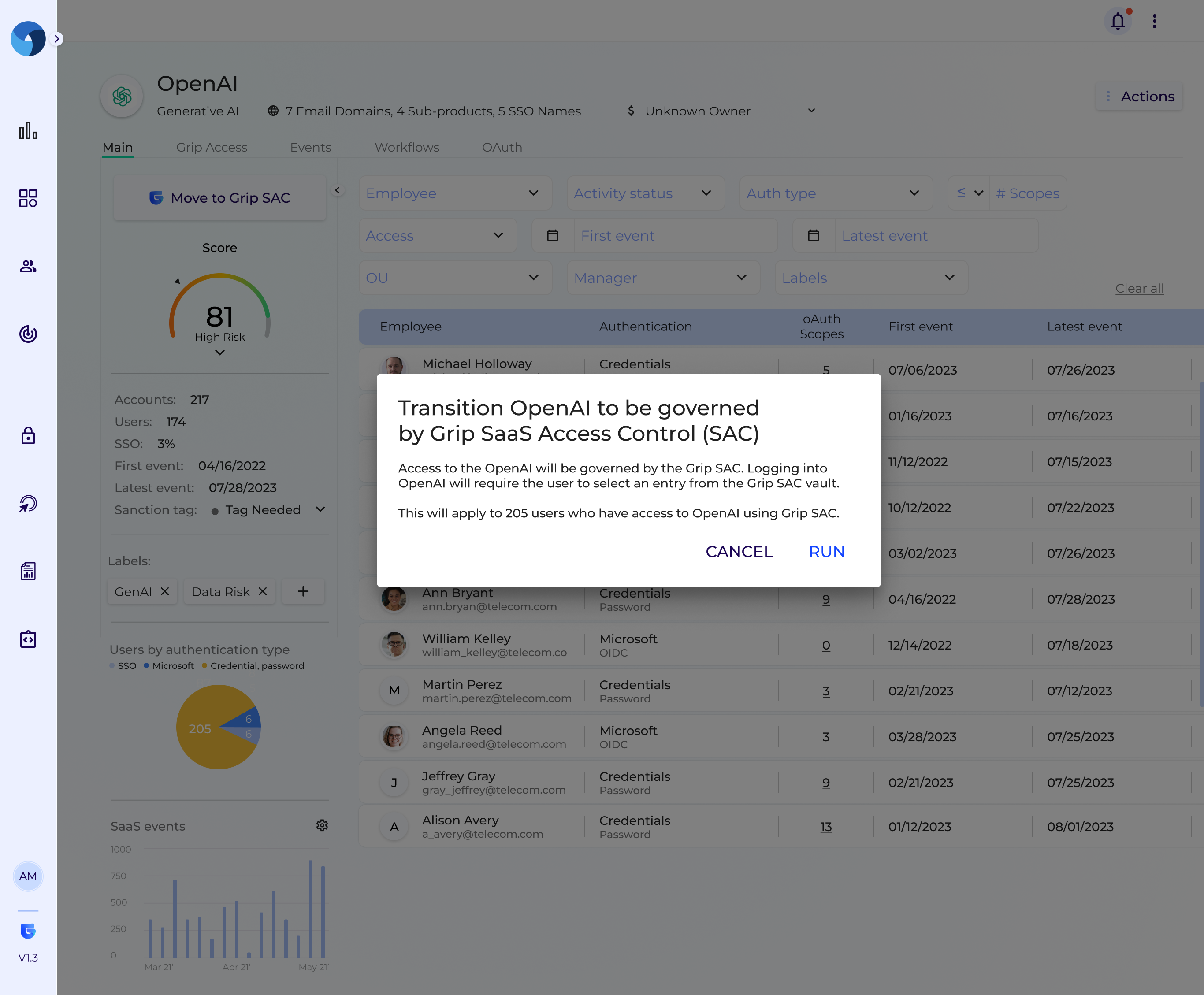Open the security lock sidebar icon
Image resolution: width=1204 pixels, height=995 pixels.
tap(28, 436)
